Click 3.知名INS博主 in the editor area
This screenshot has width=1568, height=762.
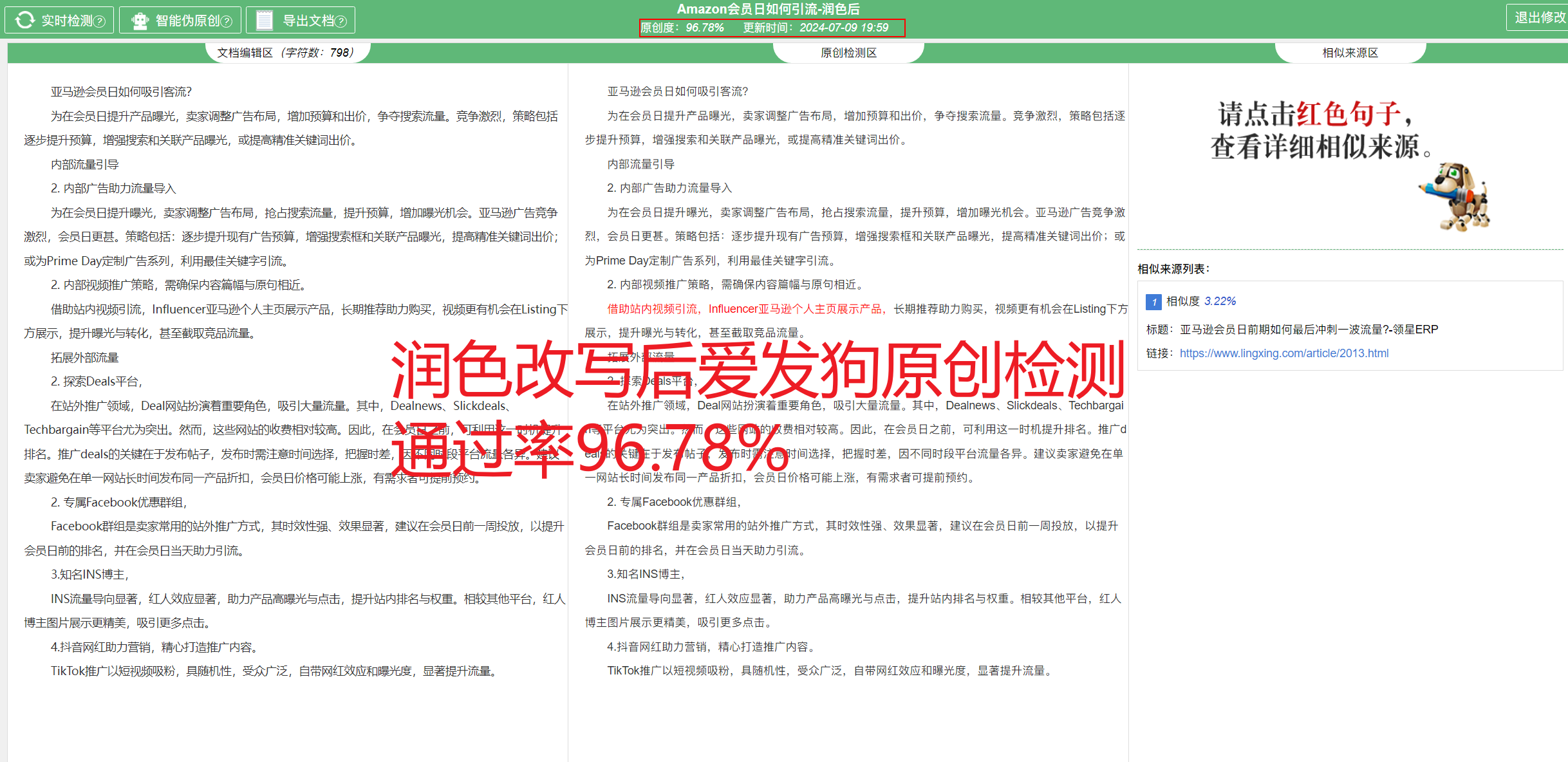click(x=90, y=575)
